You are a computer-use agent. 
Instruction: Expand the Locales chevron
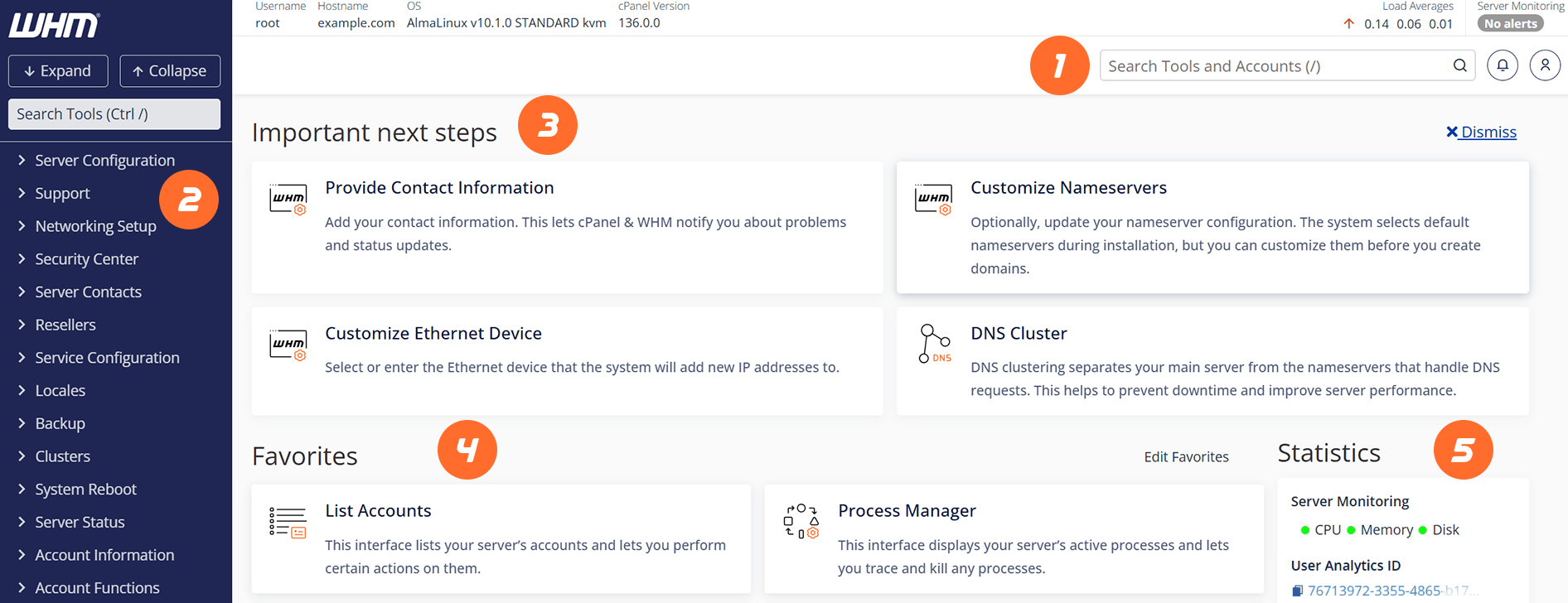pos(22,390)
